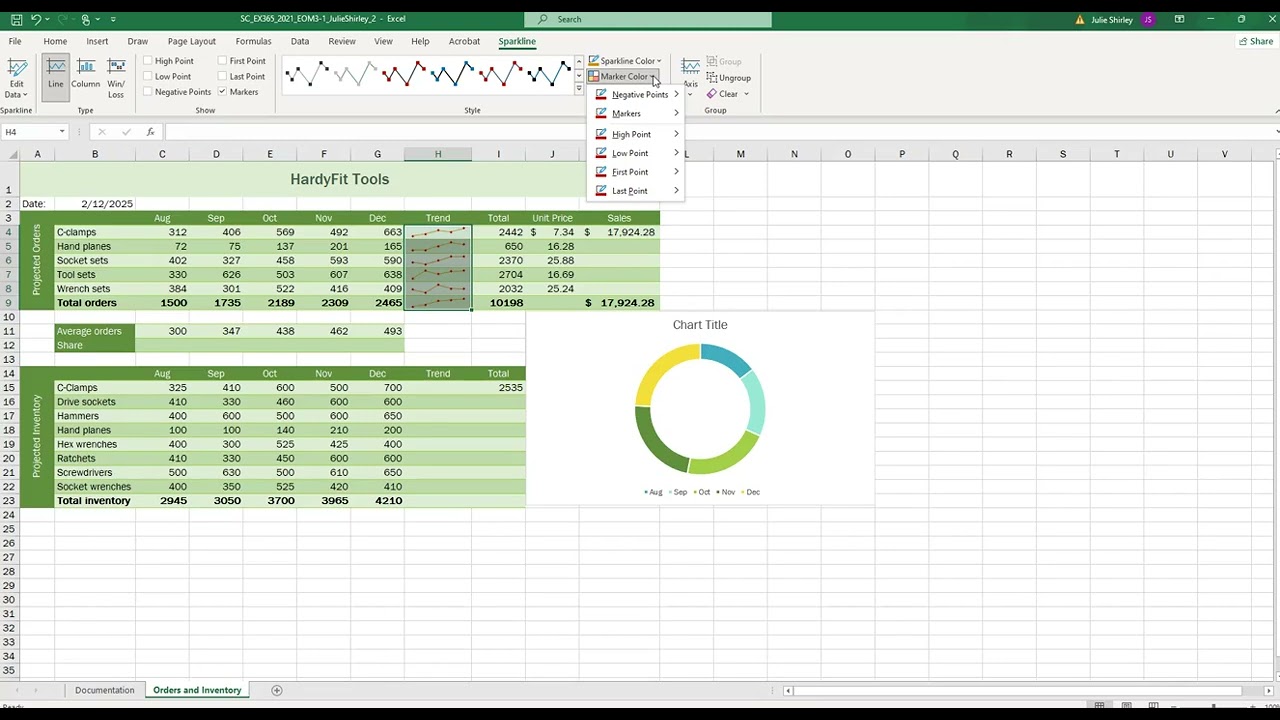The width and height of the screenshot is (1280, 720).
Task: Select the Total orders cell
Action: pyautogui.click(x=95, y=303)
